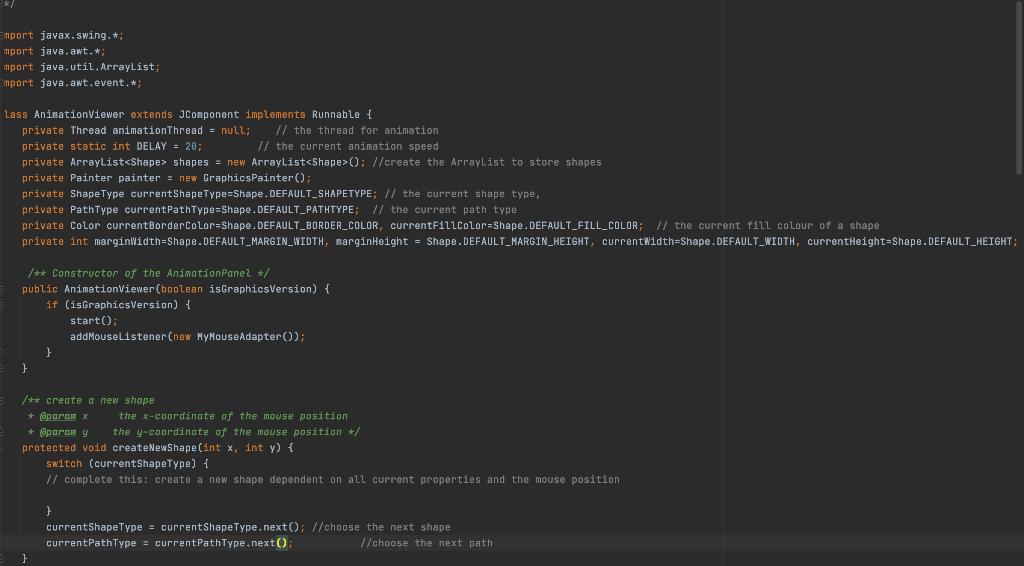Screen dimensions: 1024x566
Task: Click highlighted parentheses after currentPathType.next
Action: [x=281, y=543]
